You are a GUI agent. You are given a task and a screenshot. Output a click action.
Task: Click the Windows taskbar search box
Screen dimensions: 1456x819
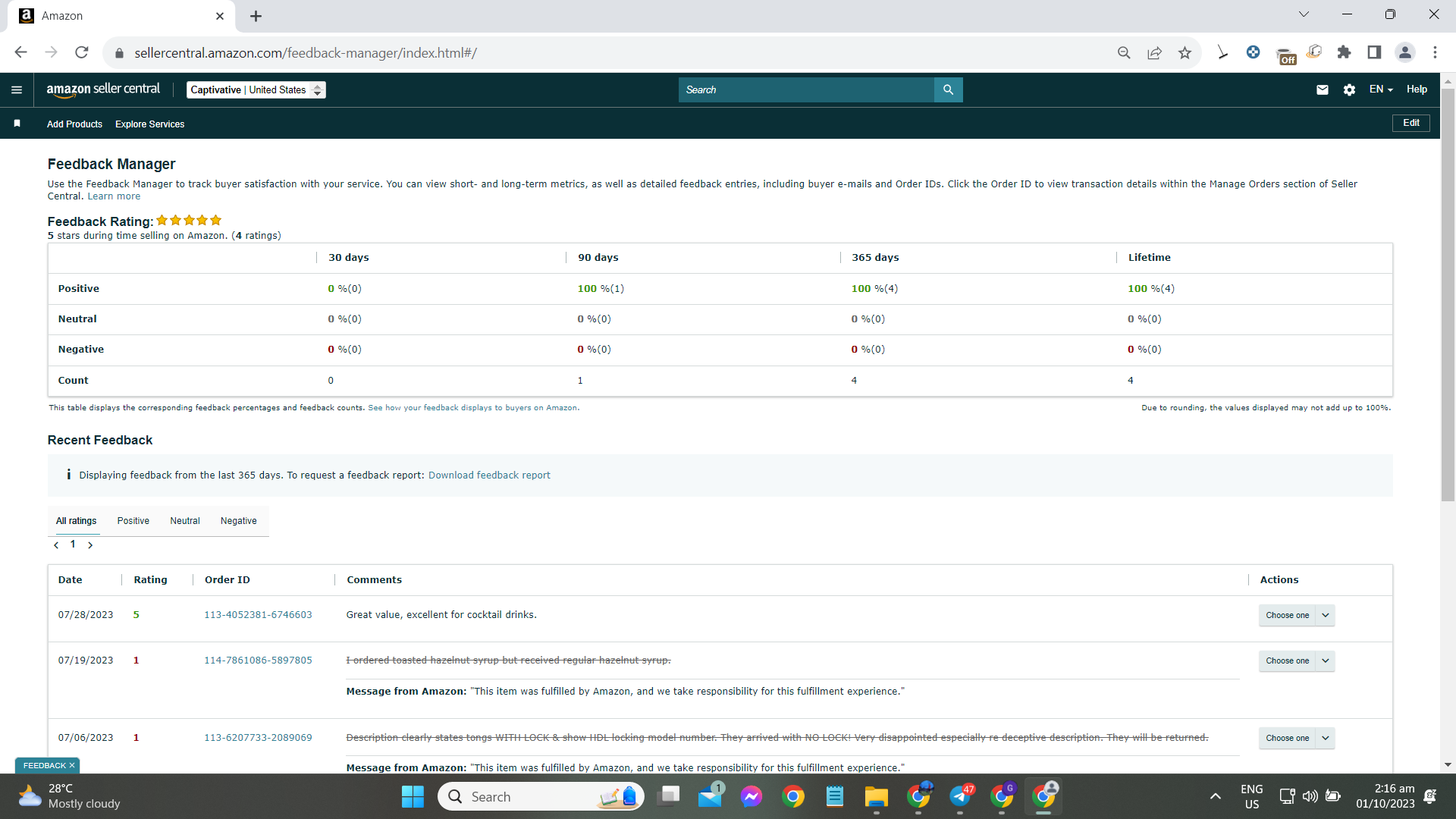tap(541, 796)
